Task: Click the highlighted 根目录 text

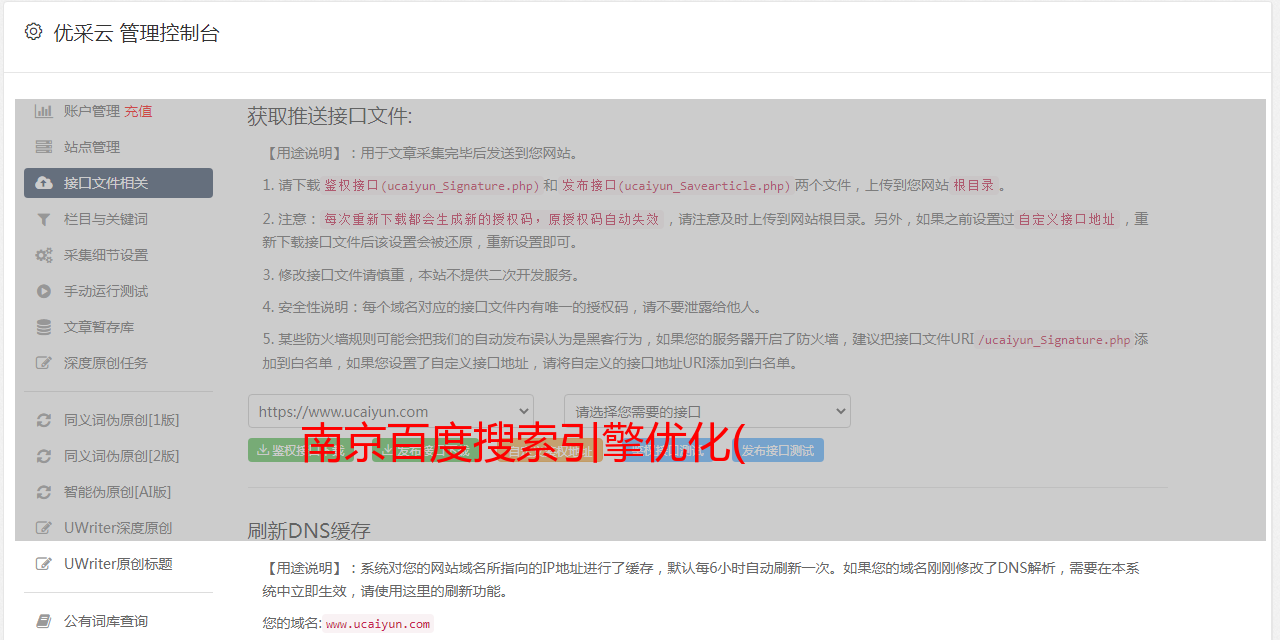Action: pos(974,186)
